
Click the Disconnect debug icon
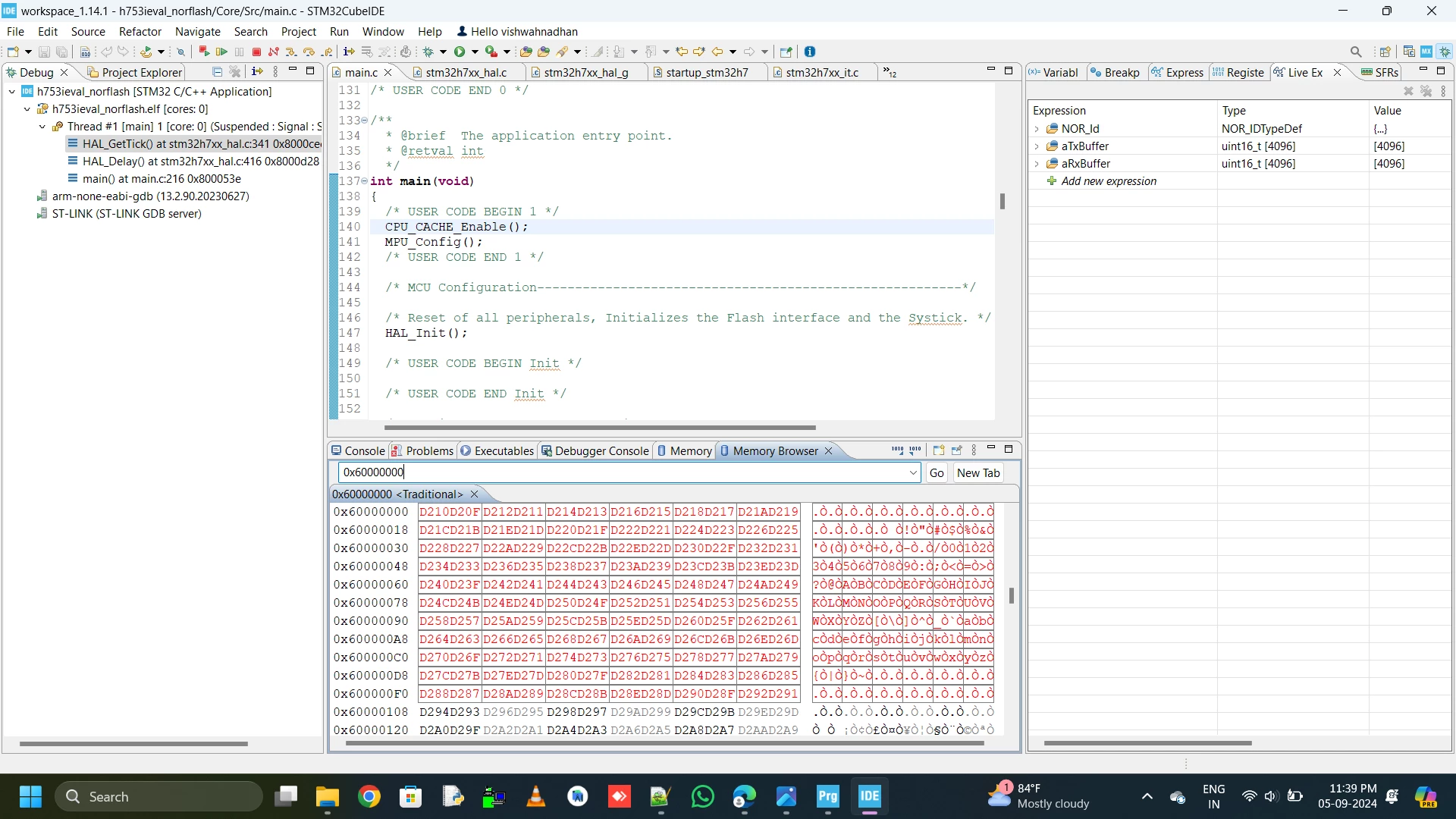tap(273, 52)
